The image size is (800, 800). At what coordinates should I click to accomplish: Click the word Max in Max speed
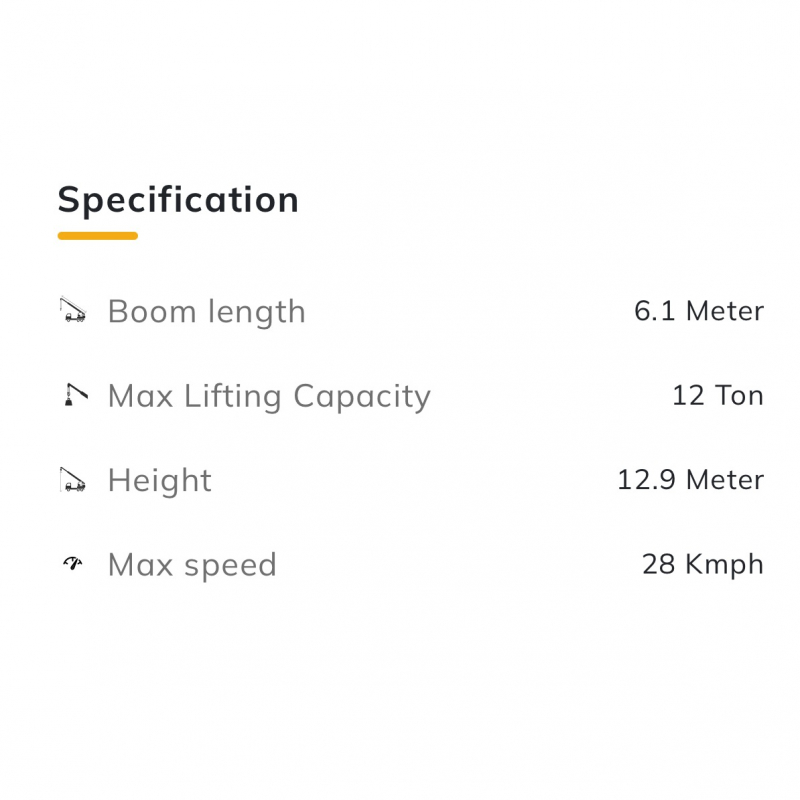(139, 564)
